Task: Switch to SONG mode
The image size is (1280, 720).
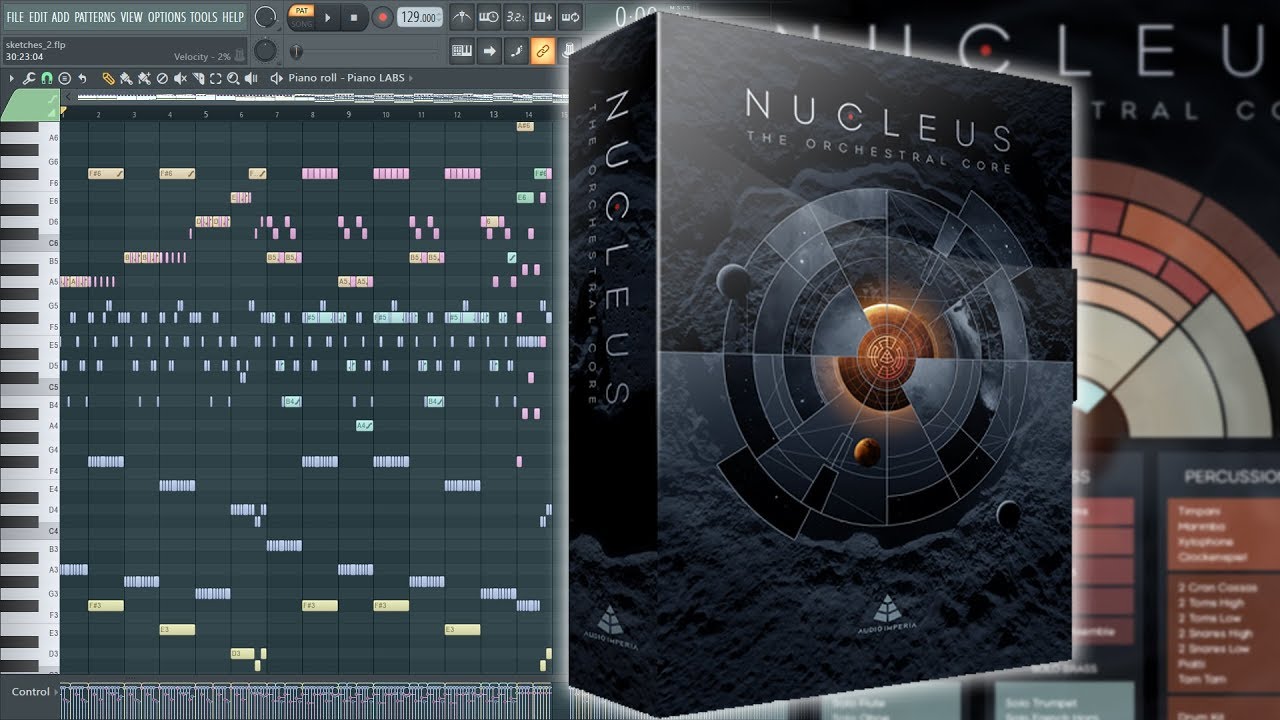Action: (x=300, y=23)
